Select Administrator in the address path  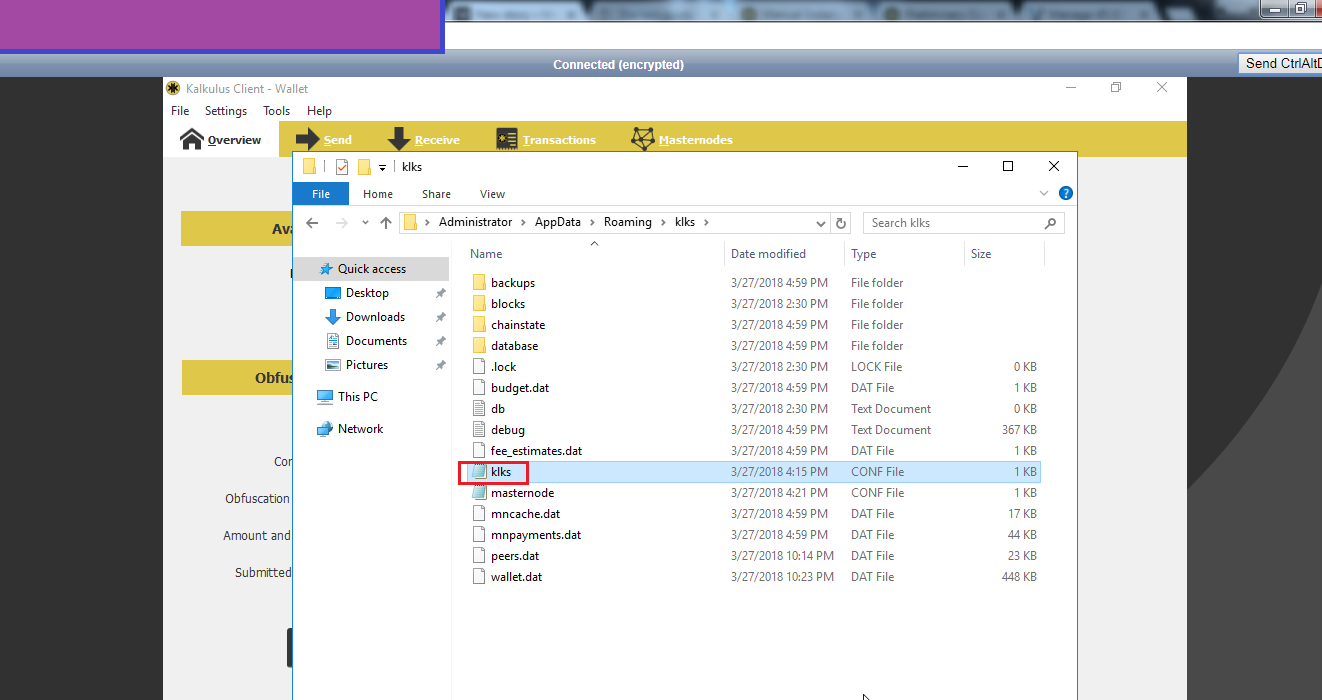click(x=475, y=222)
